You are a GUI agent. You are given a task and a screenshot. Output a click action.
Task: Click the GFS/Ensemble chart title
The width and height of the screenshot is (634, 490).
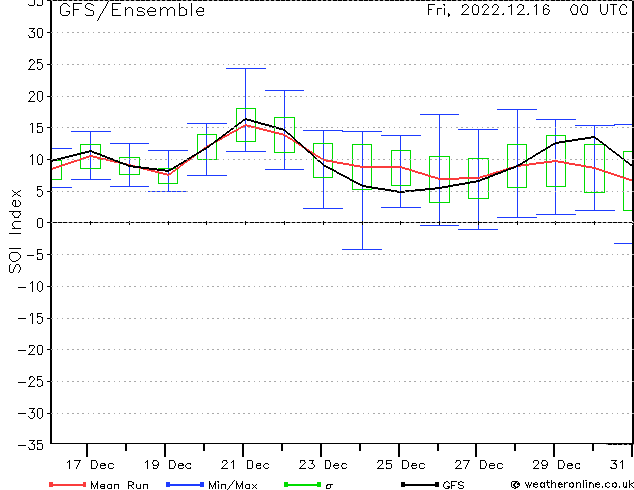[x=132, y=11]
